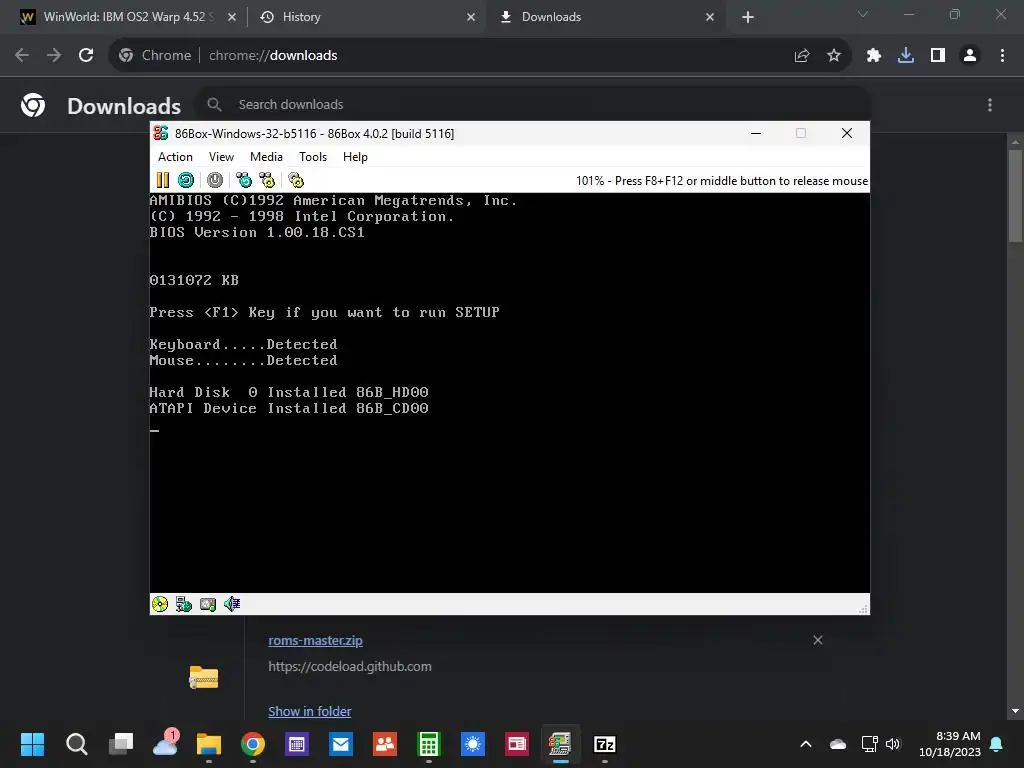Click the roms-master.zip file icon
The height and width of the screenshot is (768, 1024).
[x=204, y=677]
